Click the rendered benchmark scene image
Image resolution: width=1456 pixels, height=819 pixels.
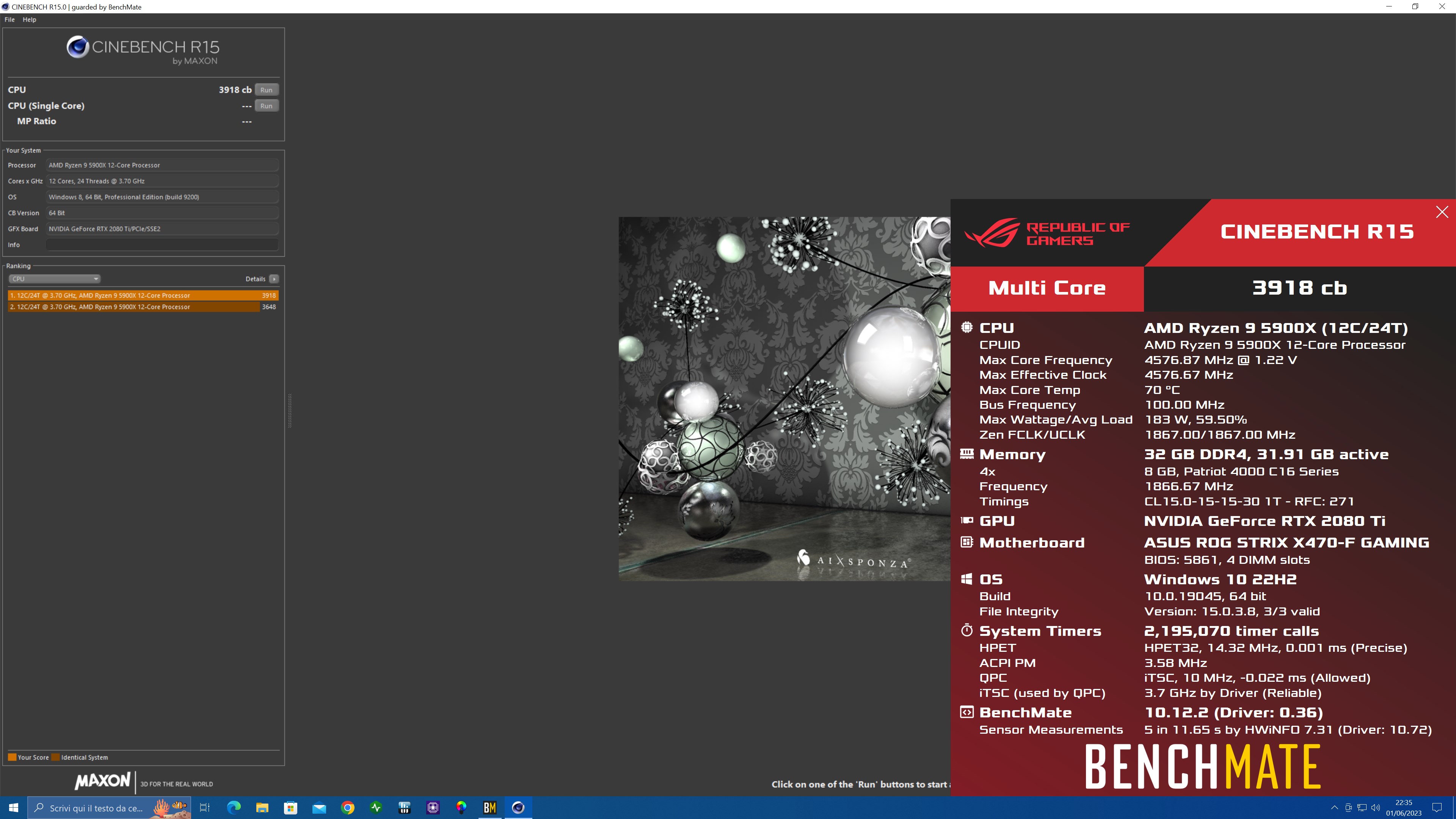[x=784, y=399]
